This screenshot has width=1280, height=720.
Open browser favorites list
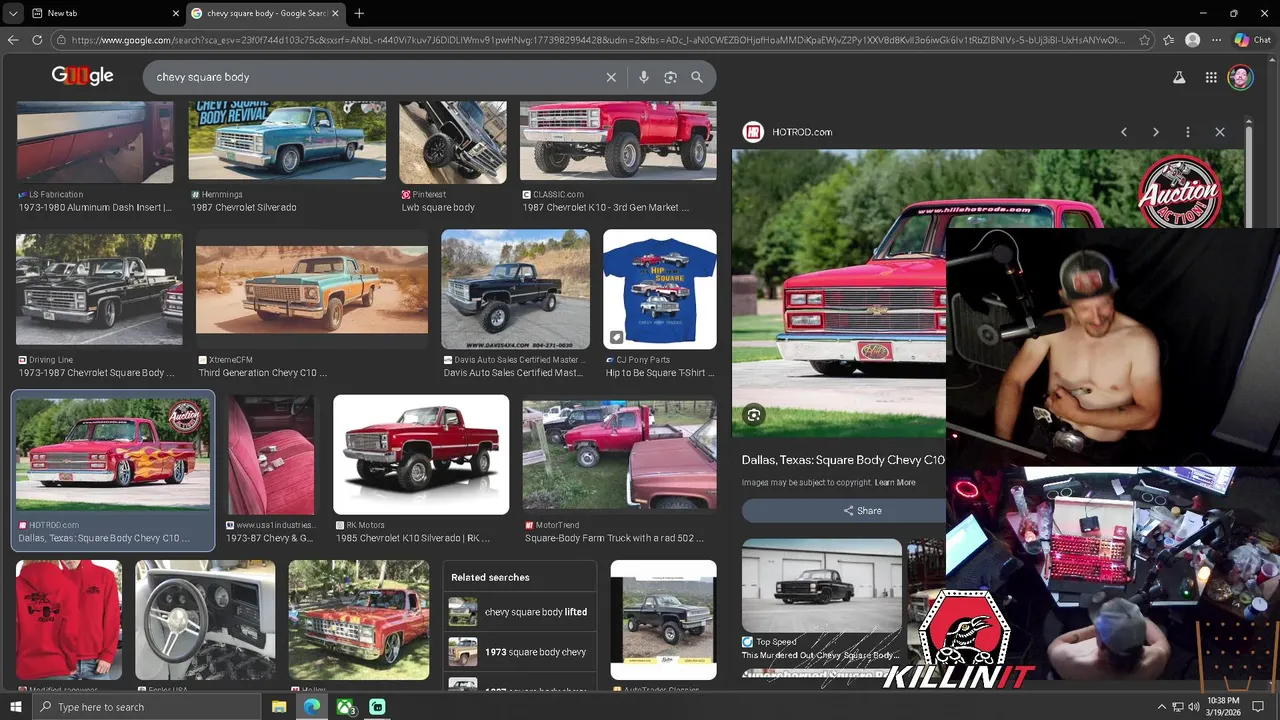[1169, 40]
